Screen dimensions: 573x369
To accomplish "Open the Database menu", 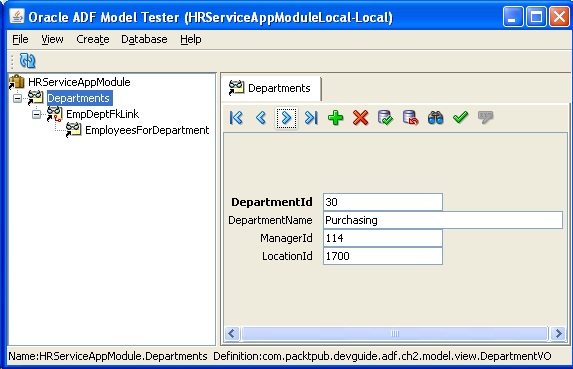I will coord(144,39).
